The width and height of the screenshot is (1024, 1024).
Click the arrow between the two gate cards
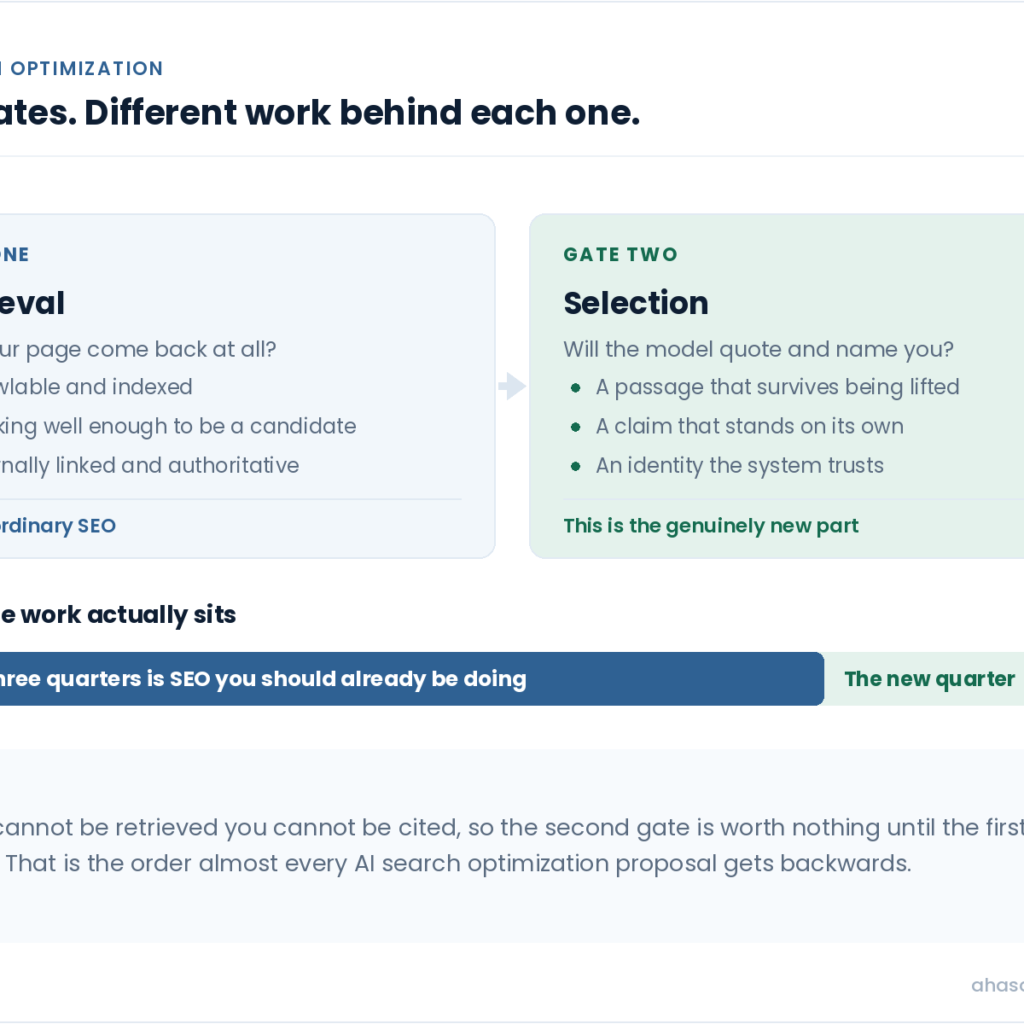coord(512,386)
